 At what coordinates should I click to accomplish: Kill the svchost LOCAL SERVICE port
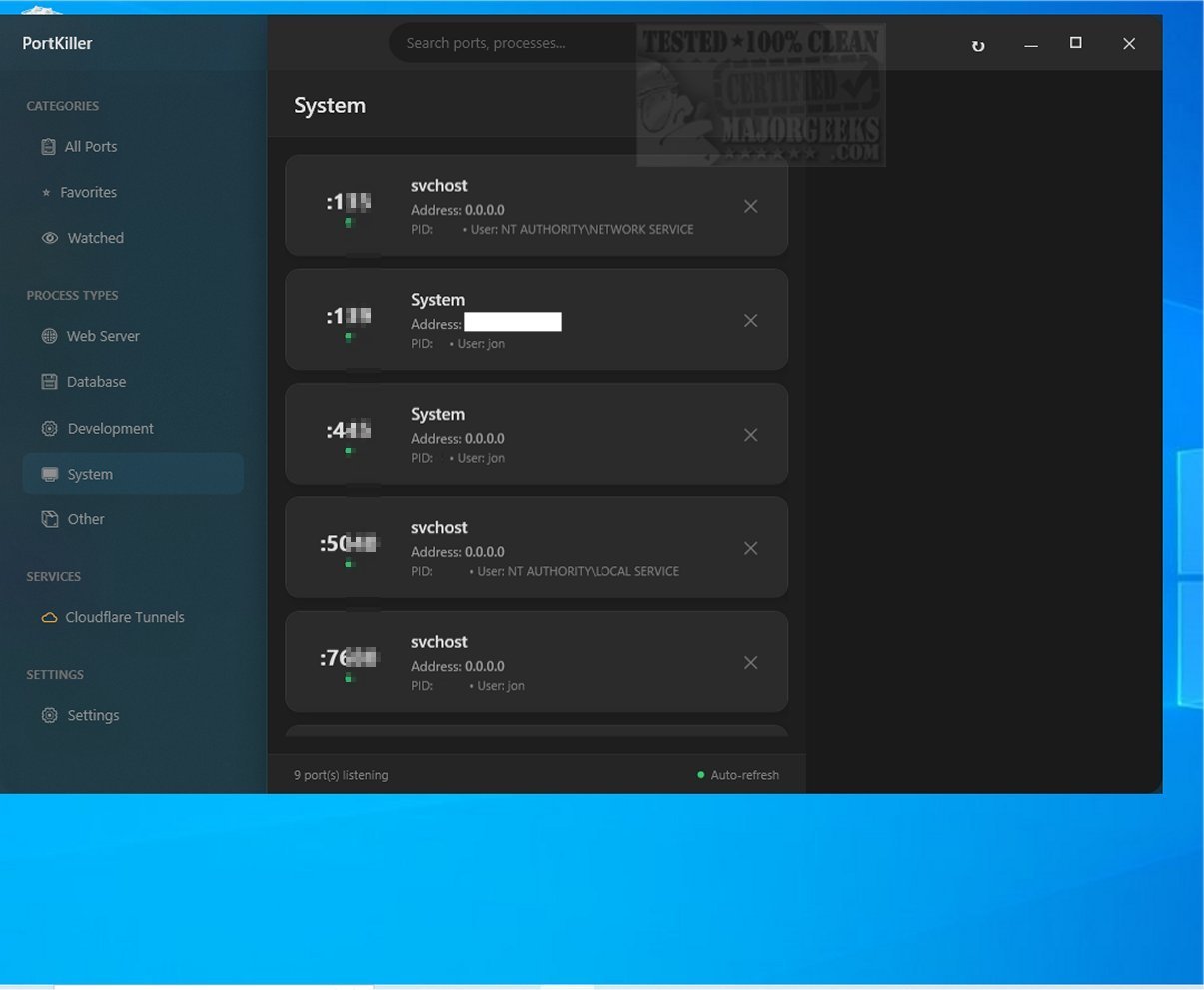[750, 548]
